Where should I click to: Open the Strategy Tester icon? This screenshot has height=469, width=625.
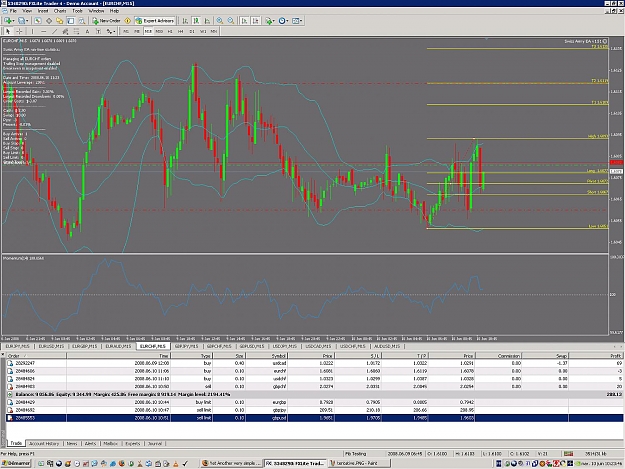[81, 21]
